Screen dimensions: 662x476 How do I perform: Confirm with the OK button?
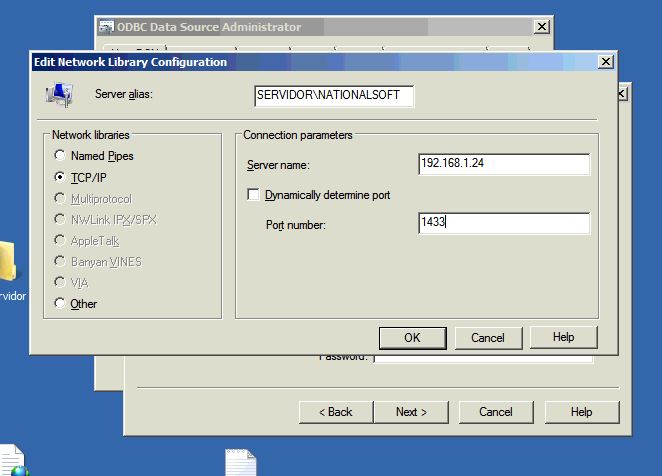(x=412, y=338)
